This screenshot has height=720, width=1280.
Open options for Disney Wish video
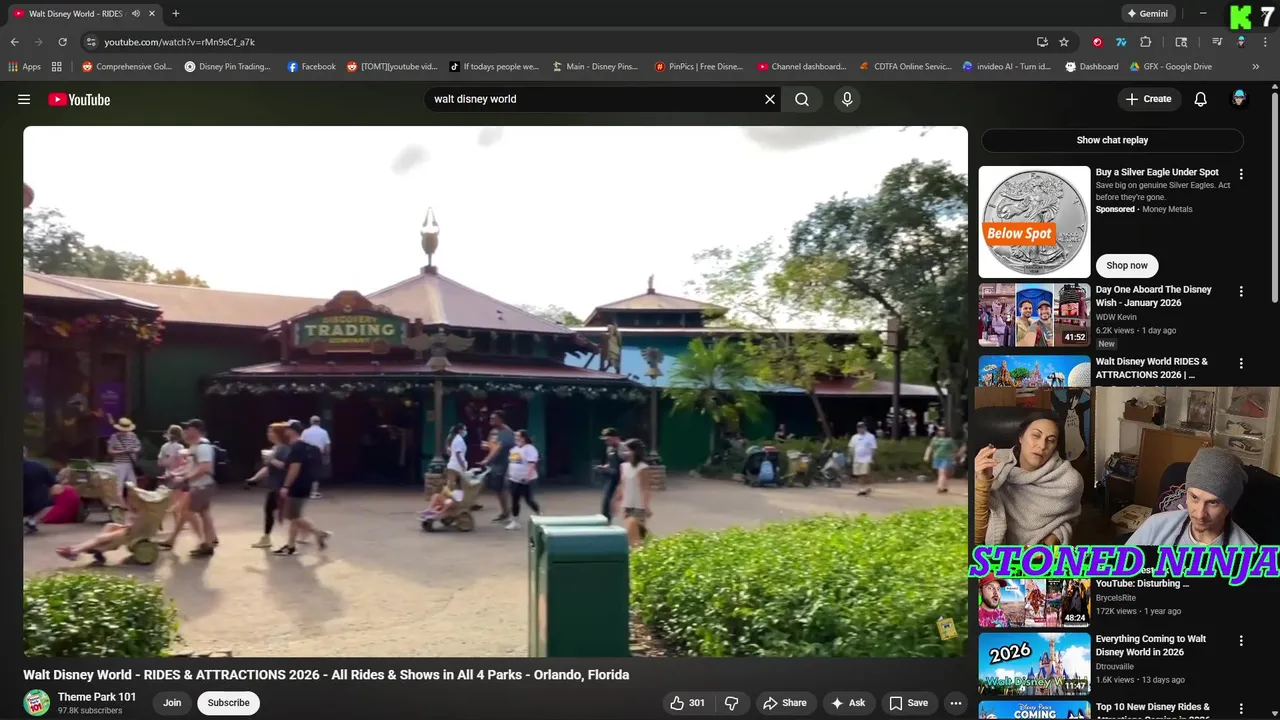click(x=1241, y=291)
